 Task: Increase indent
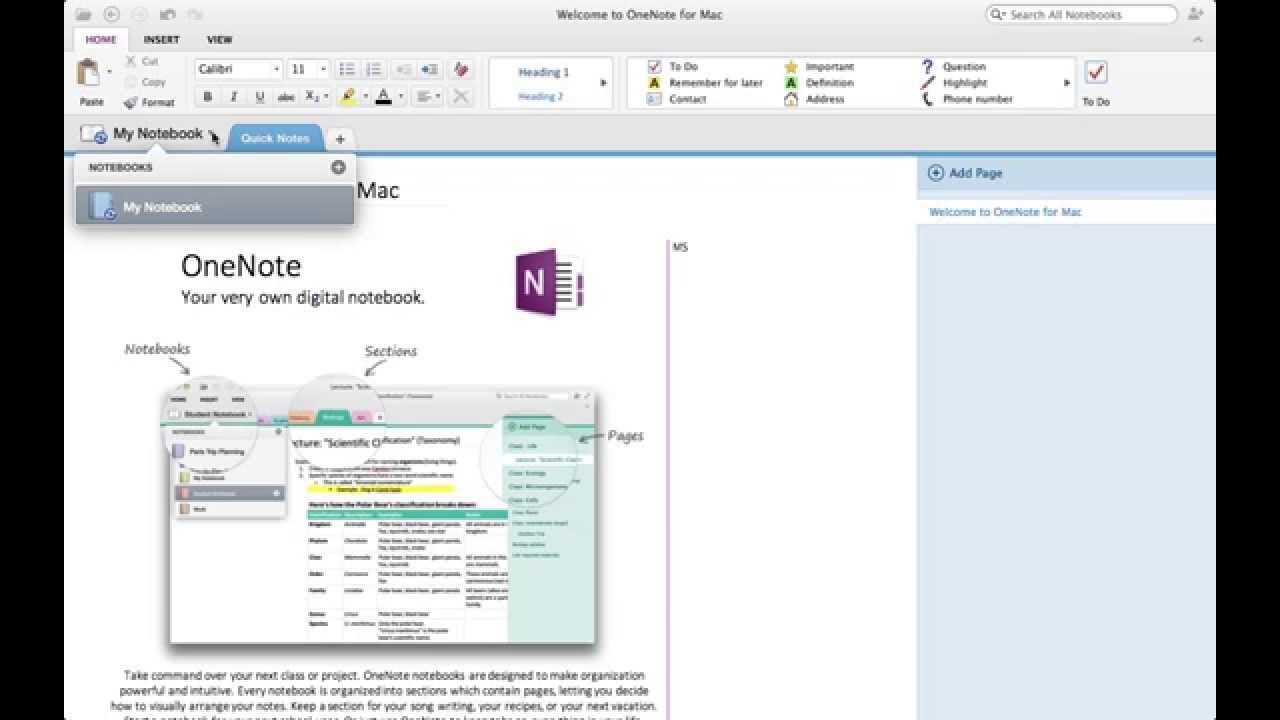pyautogui.click(x=429, y=69)
